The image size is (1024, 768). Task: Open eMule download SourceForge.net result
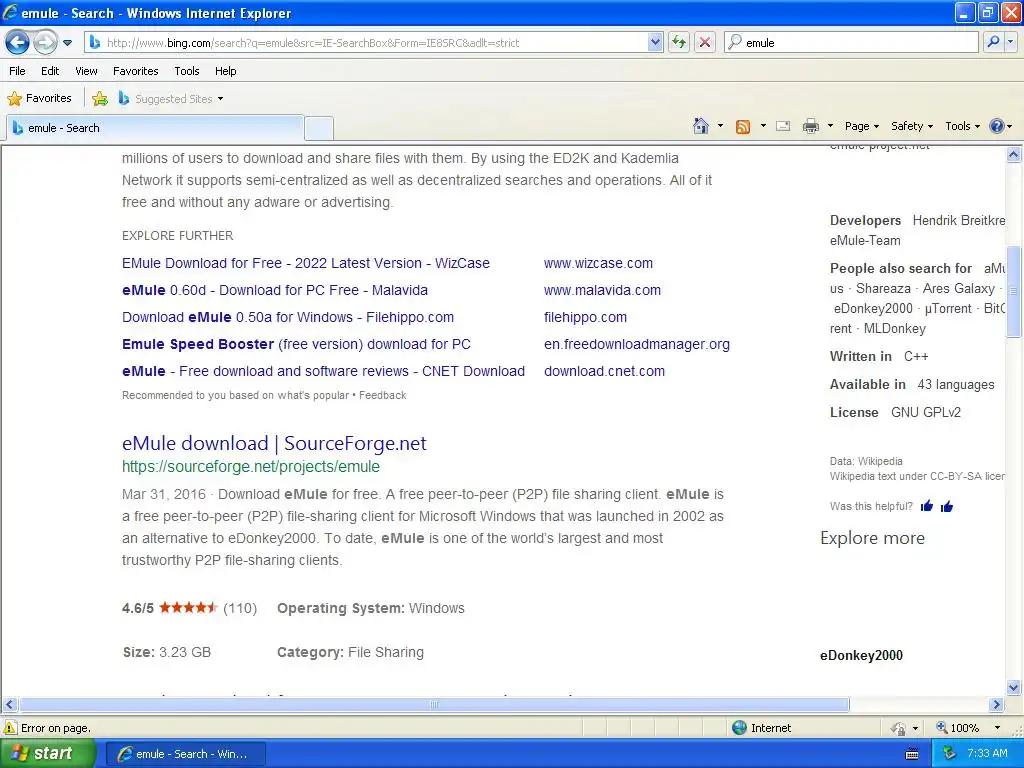(274, 443)
